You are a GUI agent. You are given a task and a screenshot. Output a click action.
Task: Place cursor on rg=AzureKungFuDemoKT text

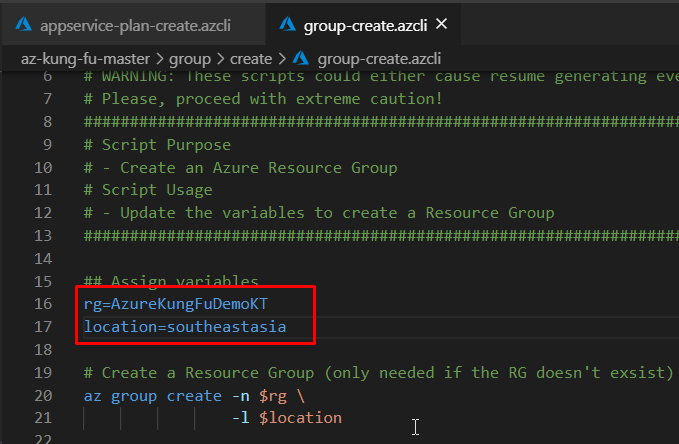[176, 304]
